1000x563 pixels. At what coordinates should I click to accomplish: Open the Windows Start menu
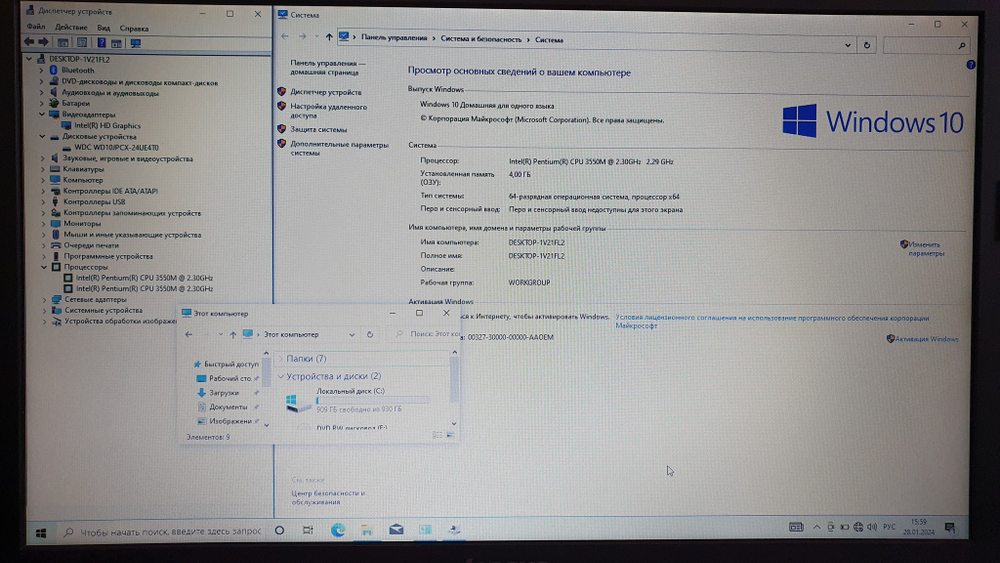click(x=41, y=532)
